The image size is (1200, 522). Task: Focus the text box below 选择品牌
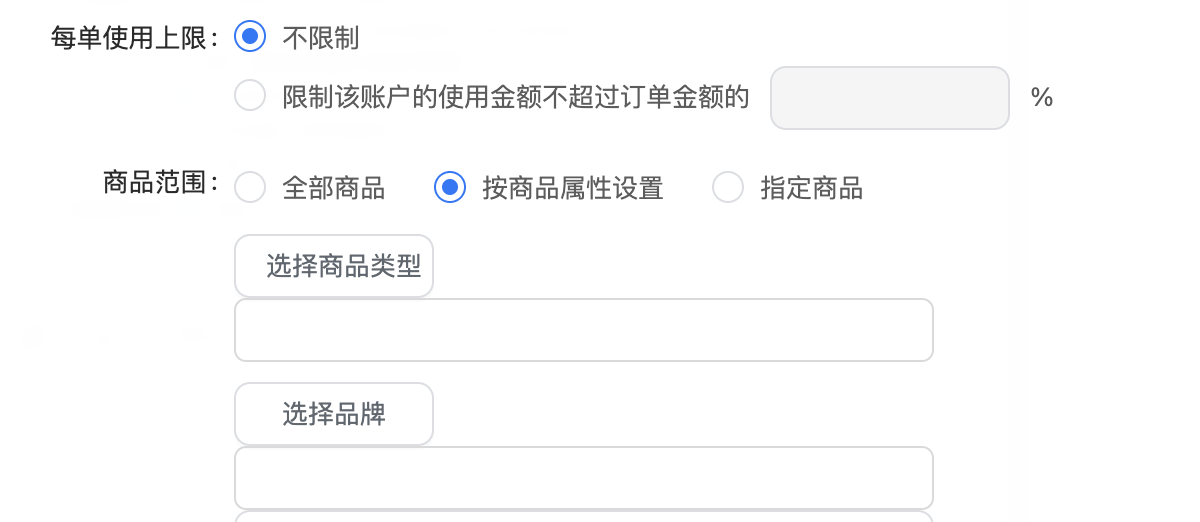[583, 478]
